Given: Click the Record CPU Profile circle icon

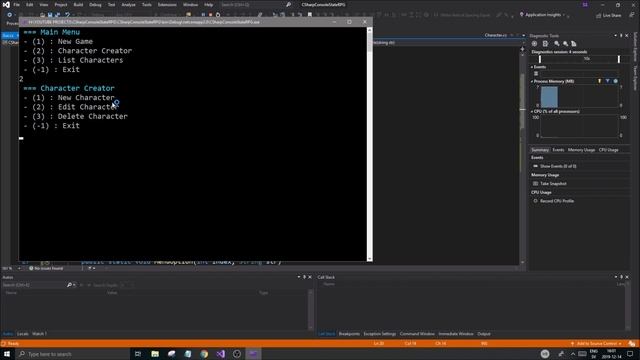Looking at the screenshot, I should pyautogui.click(x=536, y=201).
